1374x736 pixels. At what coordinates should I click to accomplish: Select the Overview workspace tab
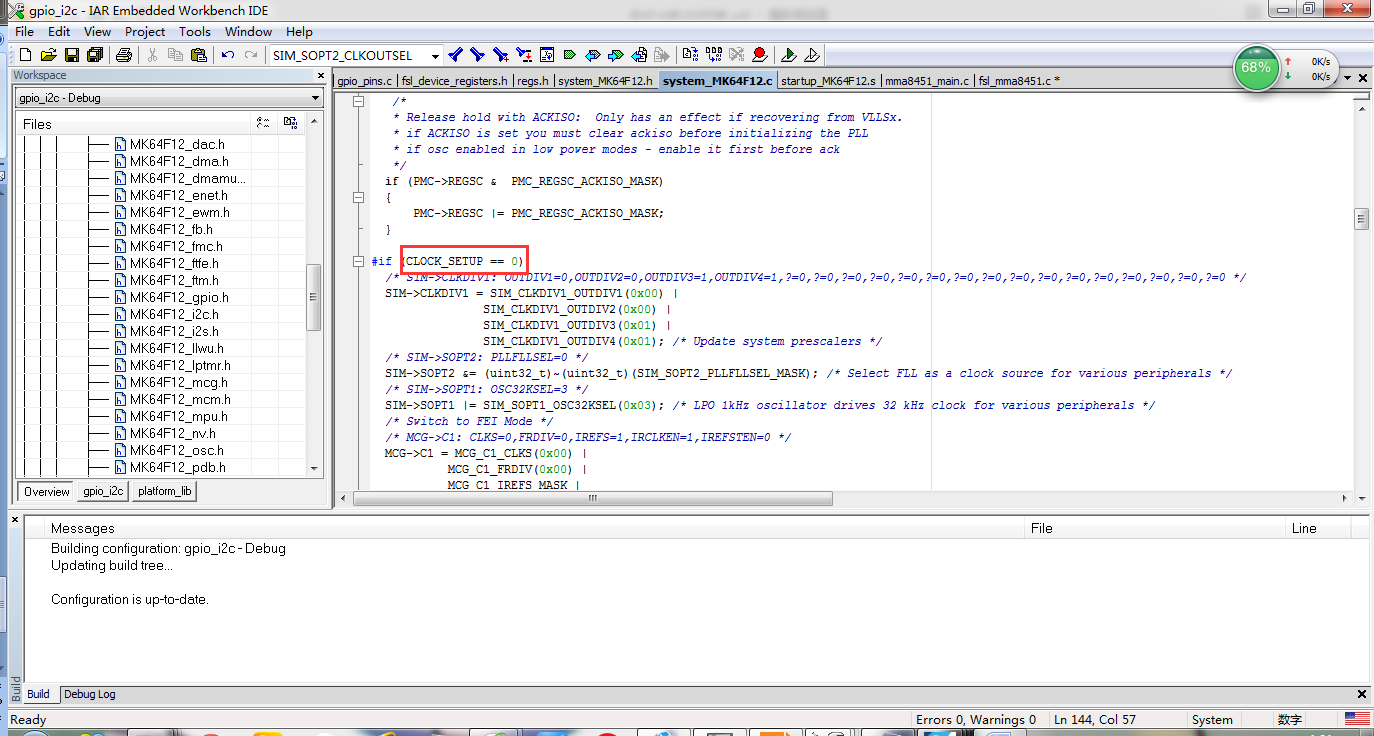coord(47,491)
